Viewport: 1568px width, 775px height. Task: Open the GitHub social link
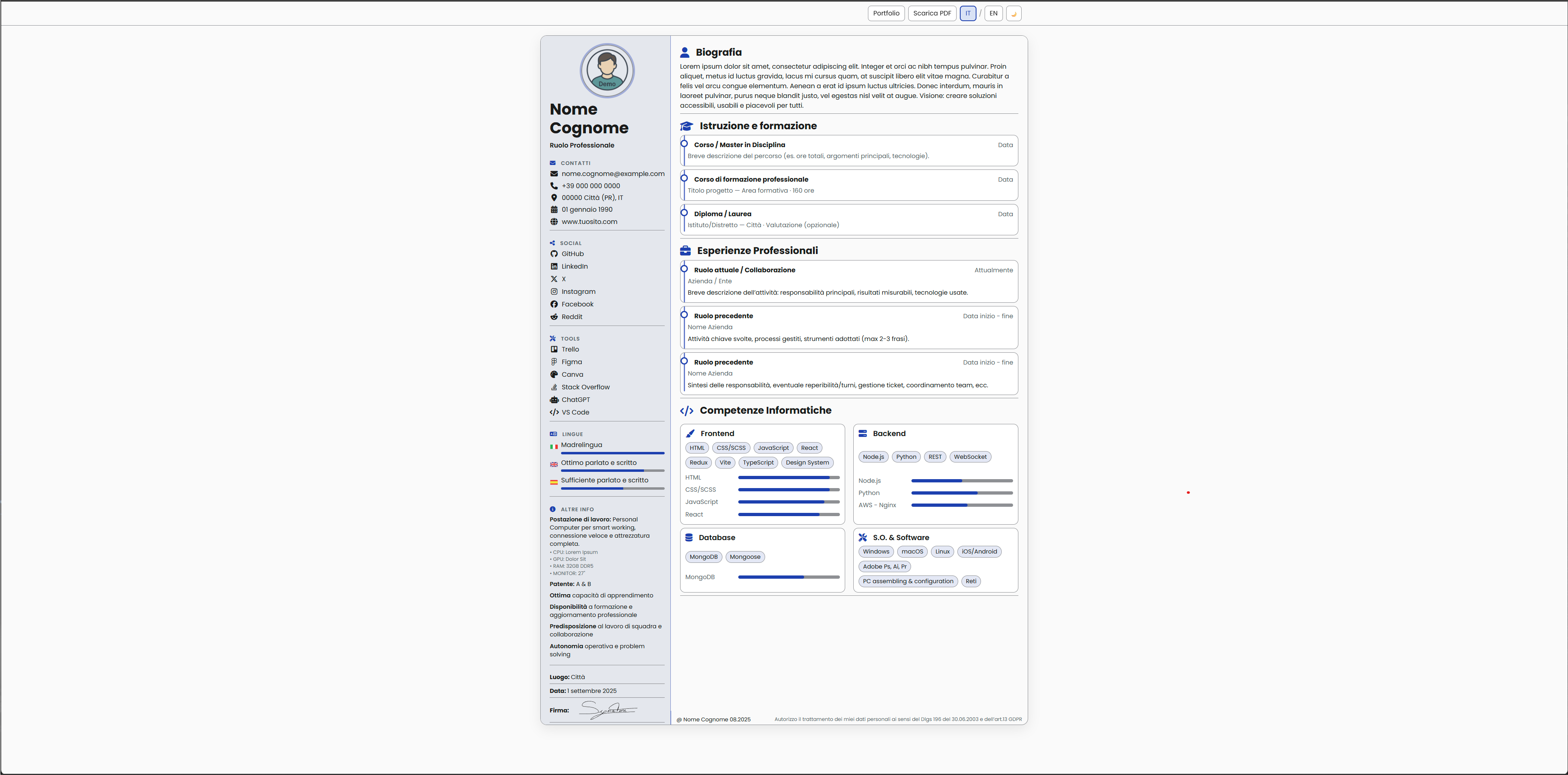572,254
